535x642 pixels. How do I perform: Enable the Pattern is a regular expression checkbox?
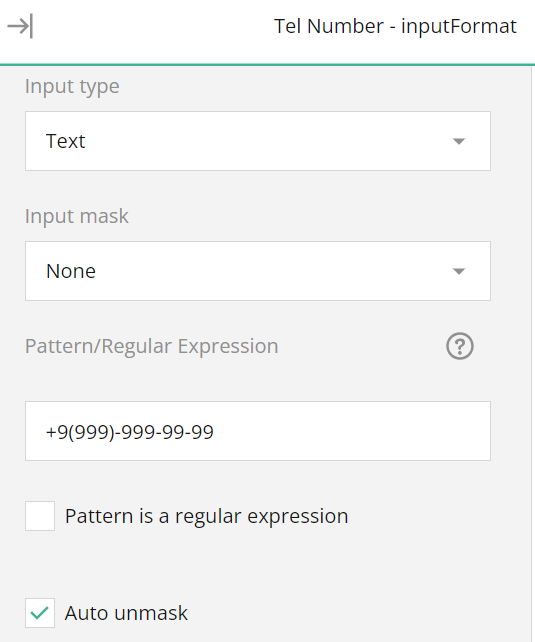coord(40,516)
